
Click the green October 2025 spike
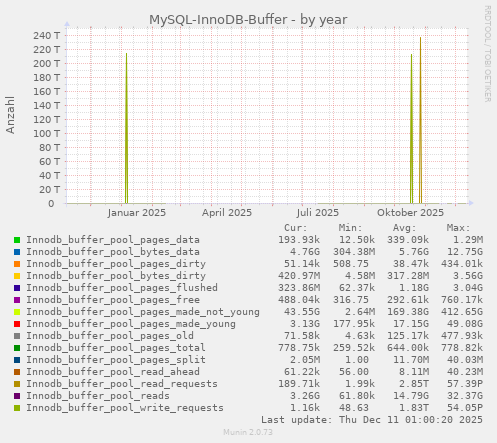[x=412, y=129]
